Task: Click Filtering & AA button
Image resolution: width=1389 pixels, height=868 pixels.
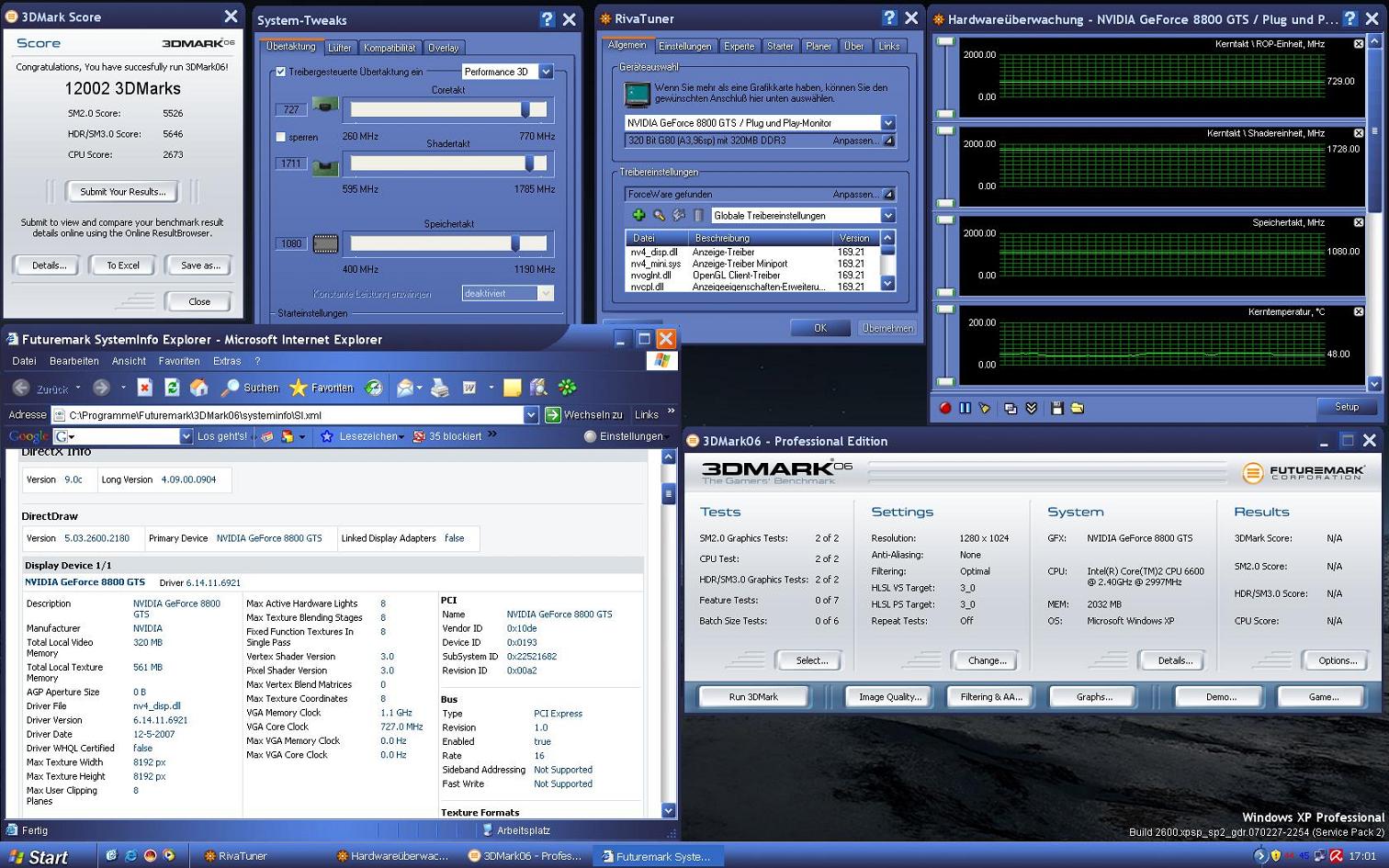Action: [x=991, y=697]
